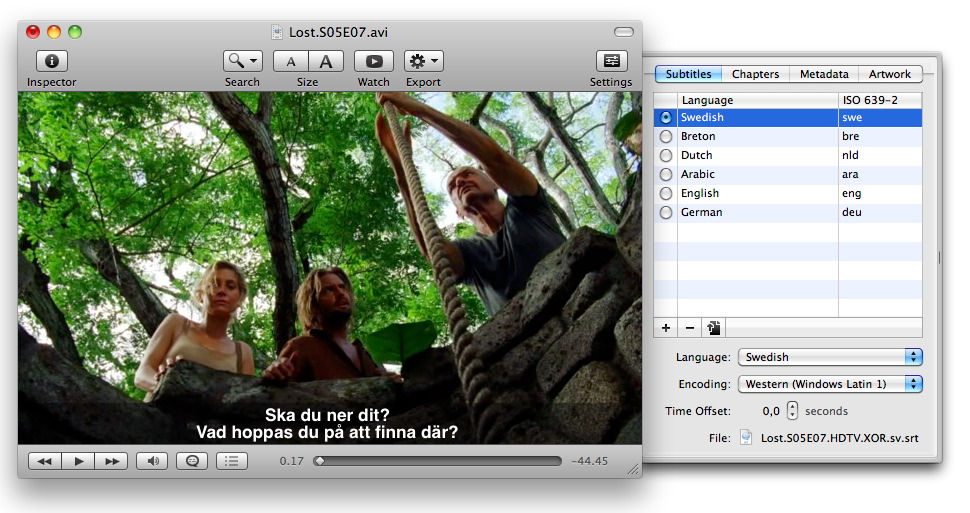Screen dimensions: 970x513
Task: Switch to the Chapters tab
Action: (x=755, y=74)
